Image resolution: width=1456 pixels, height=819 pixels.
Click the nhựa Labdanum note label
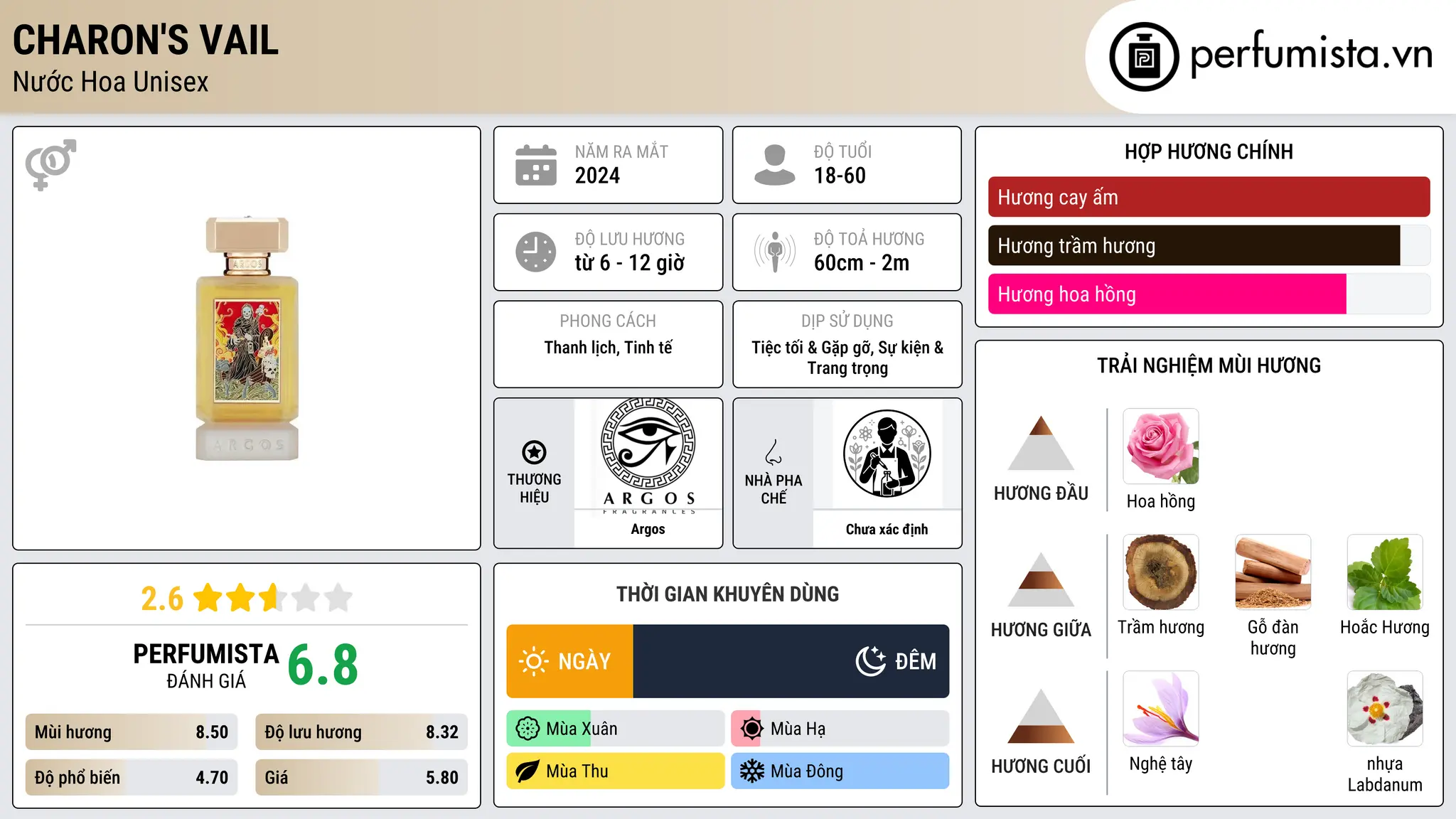click(1385, 774)
